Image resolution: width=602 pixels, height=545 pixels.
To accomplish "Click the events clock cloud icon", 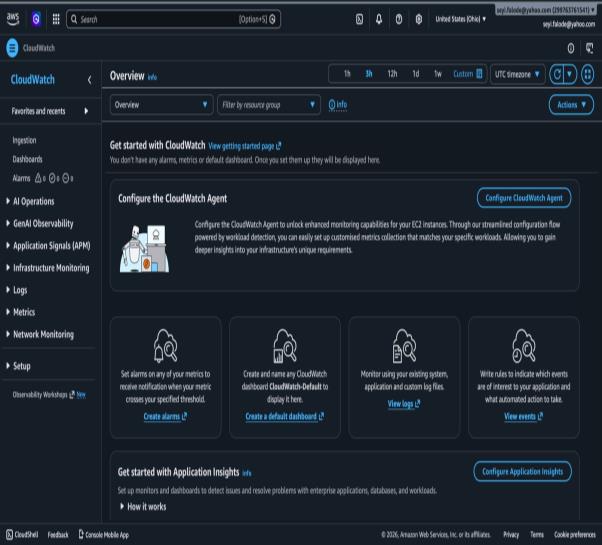I will [x=524, y=346].
